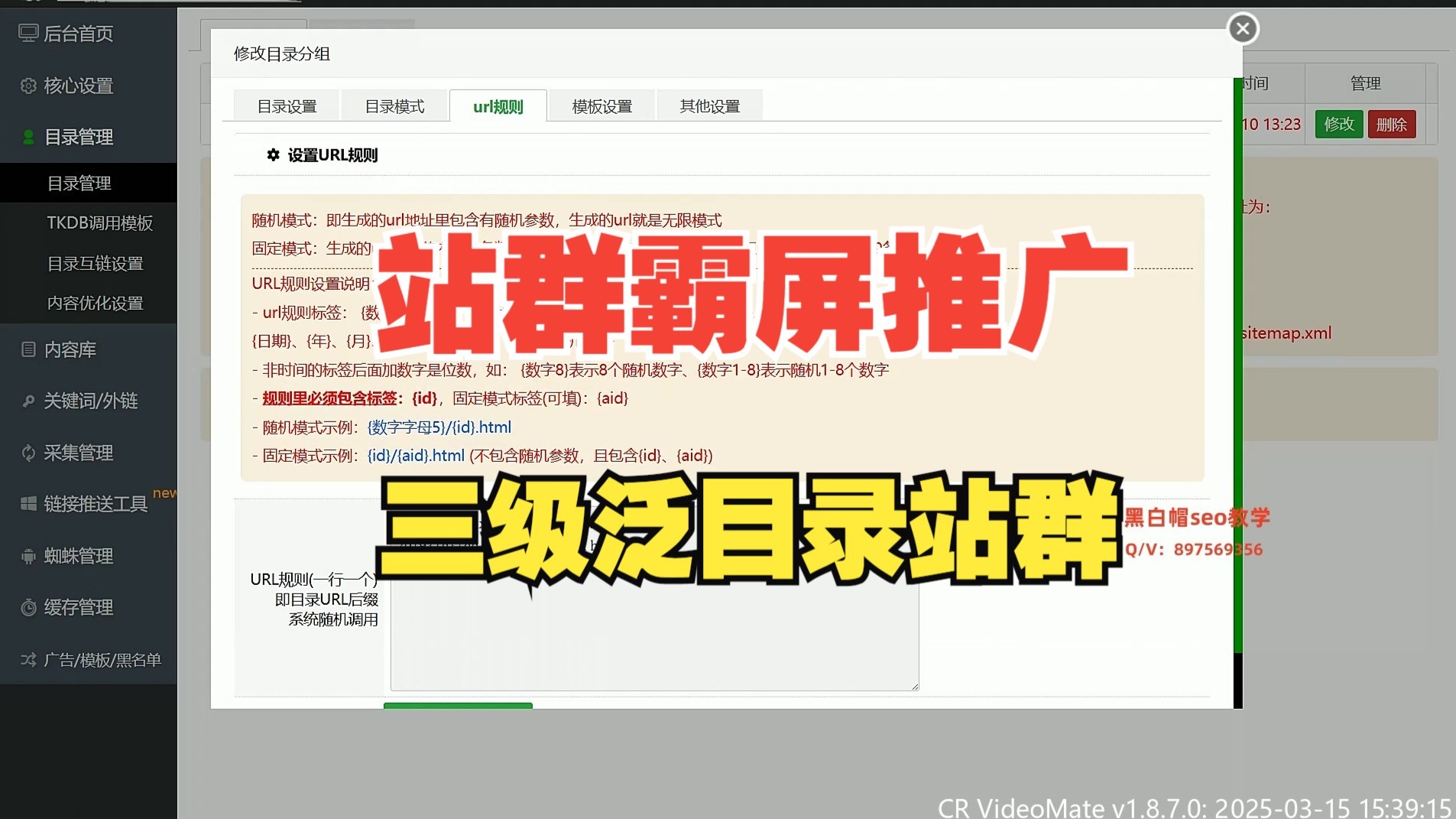Click the android spider icon beside 蜘蛛管理
The width and height of the screenshot is (1456, 819).
pyautogui.click(x=28, y=556)
